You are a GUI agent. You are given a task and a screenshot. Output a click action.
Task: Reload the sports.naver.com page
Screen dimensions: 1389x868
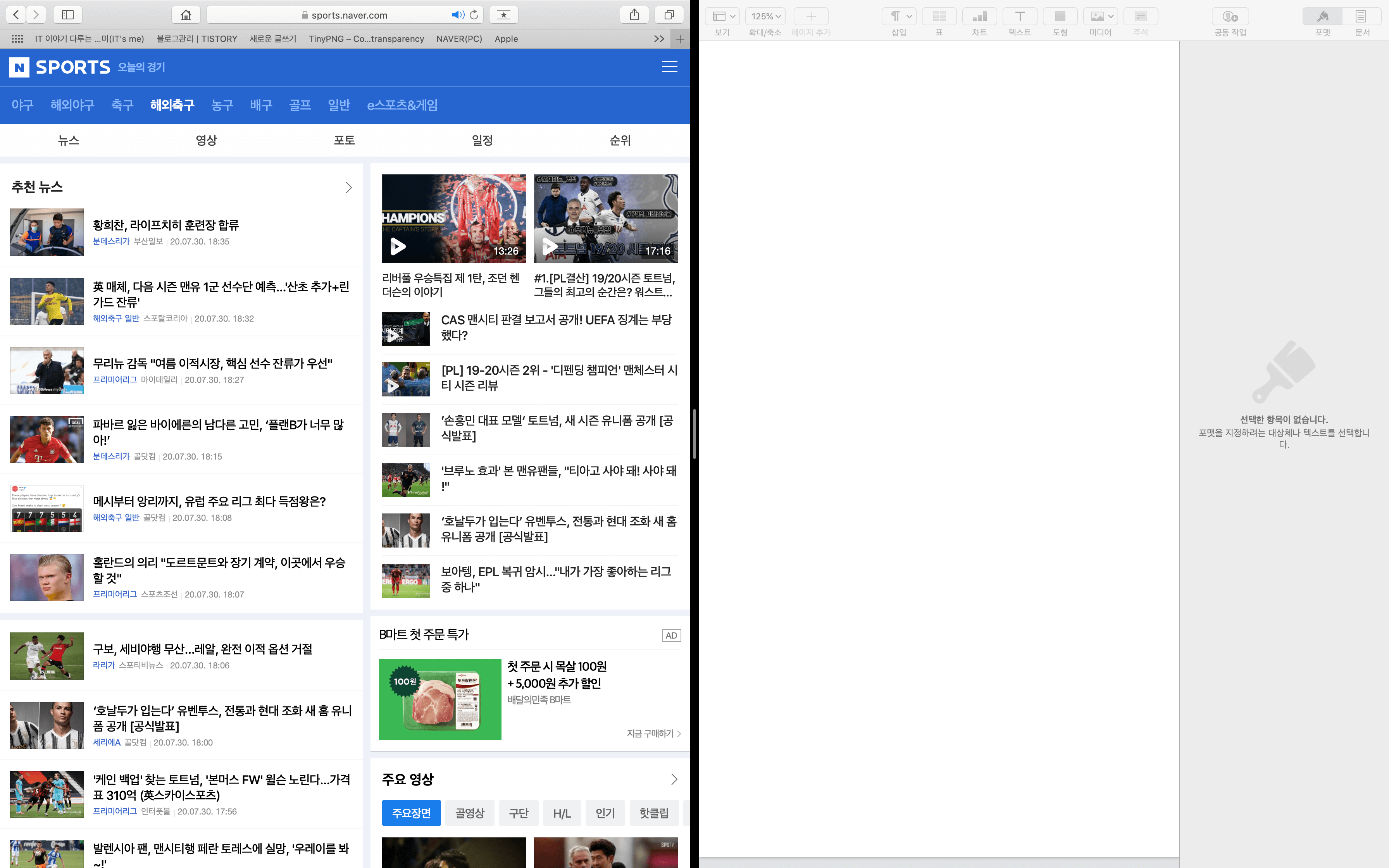pos(474,15)
